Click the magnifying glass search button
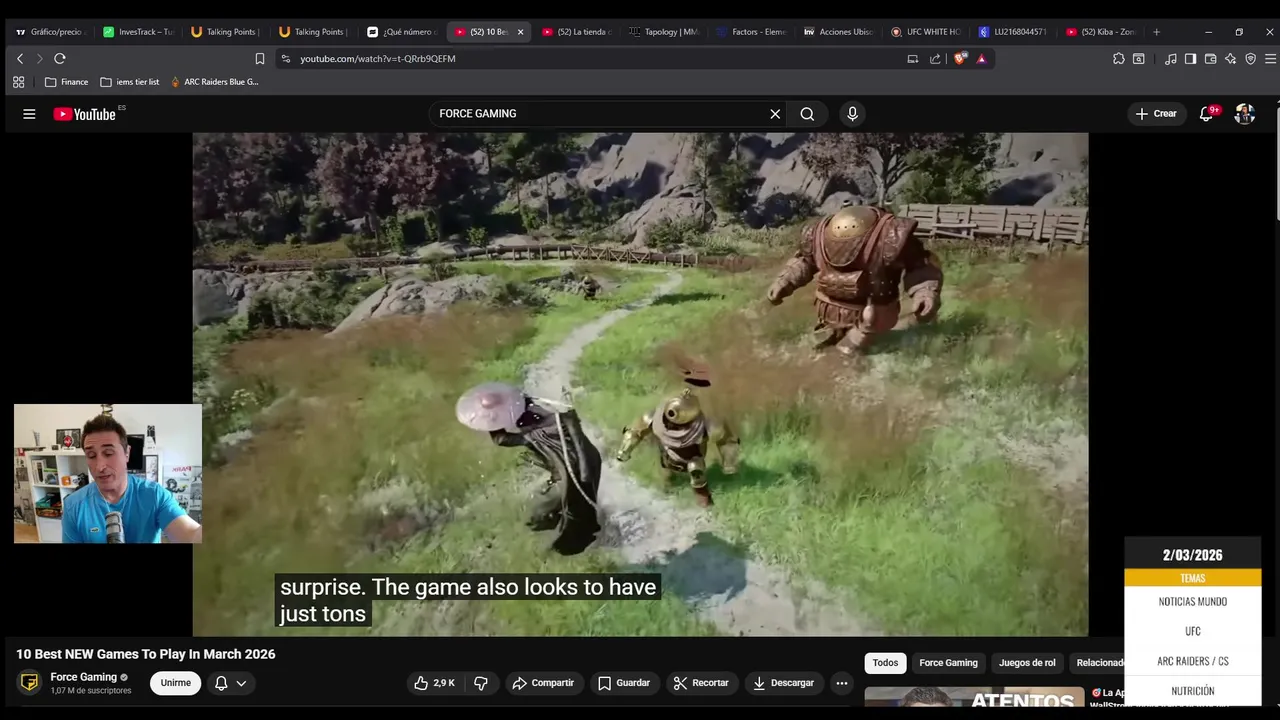The width and height of the screenshot is (1280, 720). point(807,114)
